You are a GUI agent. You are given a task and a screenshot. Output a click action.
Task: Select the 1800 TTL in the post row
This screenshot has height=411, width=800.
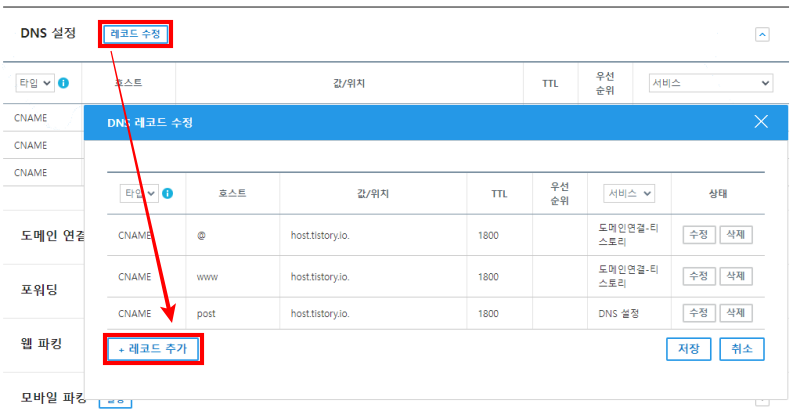click(488, 314)
